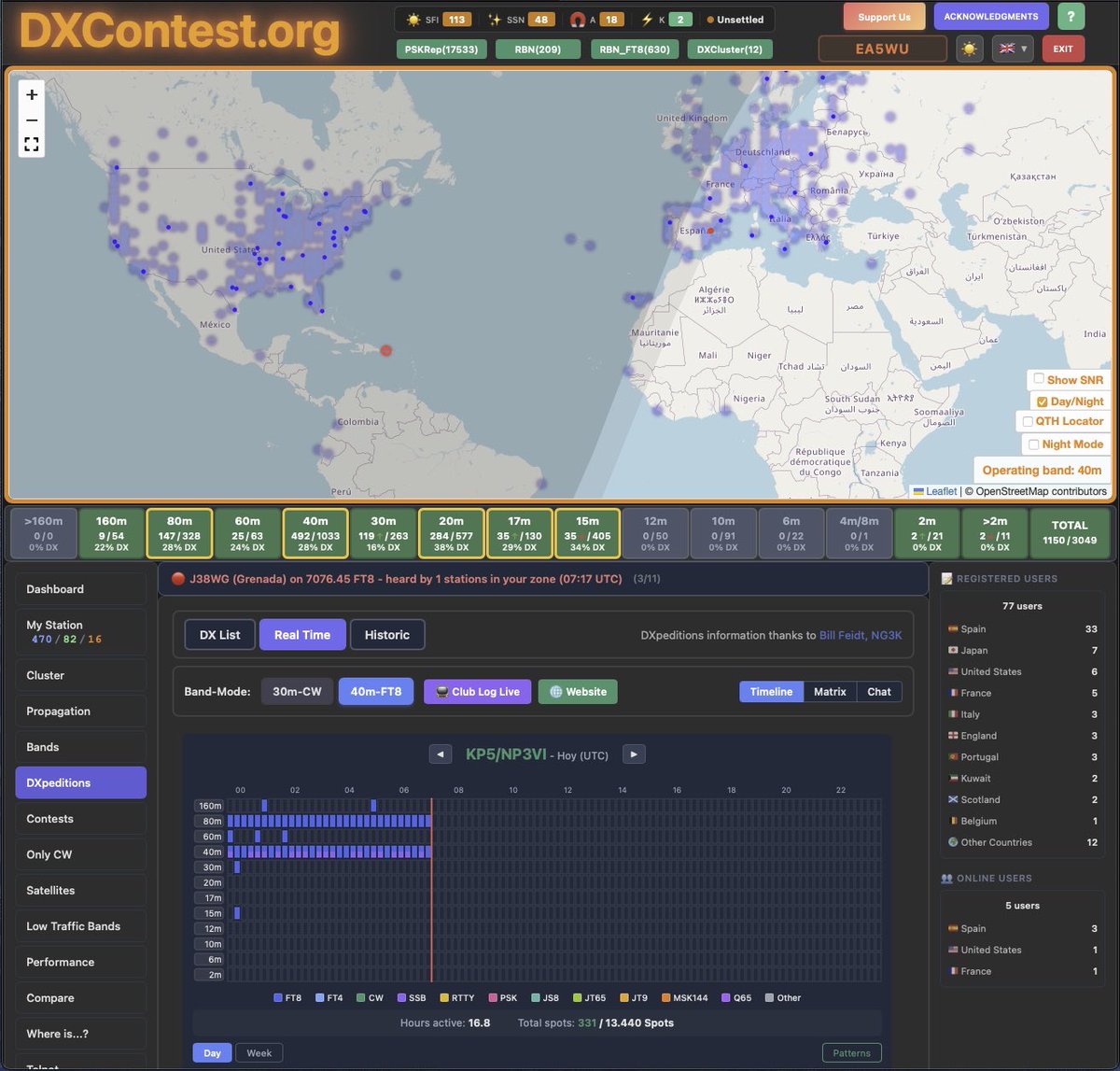
Task: Click the EXIT button
Action: point(1063,49)
